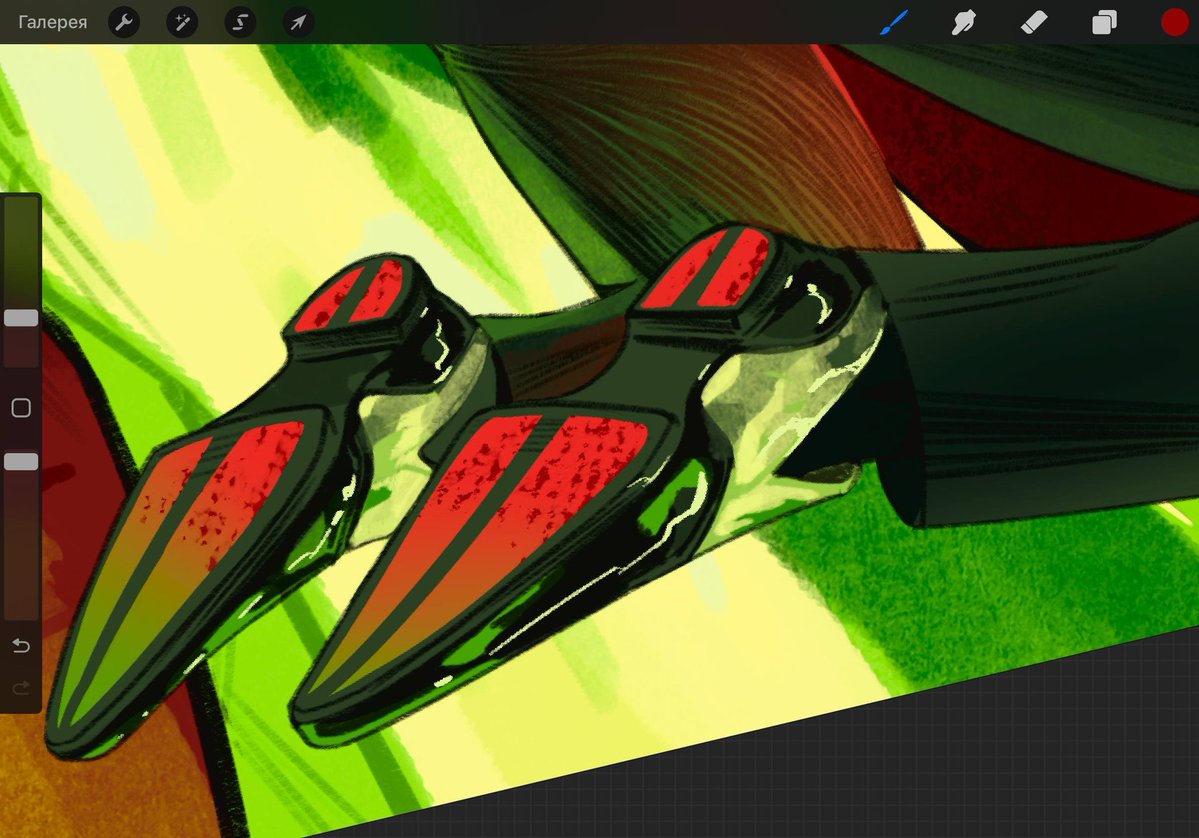Open the Layers panel icon
Viewport: 1199px width, 838px height.
tap(1104, 22)
